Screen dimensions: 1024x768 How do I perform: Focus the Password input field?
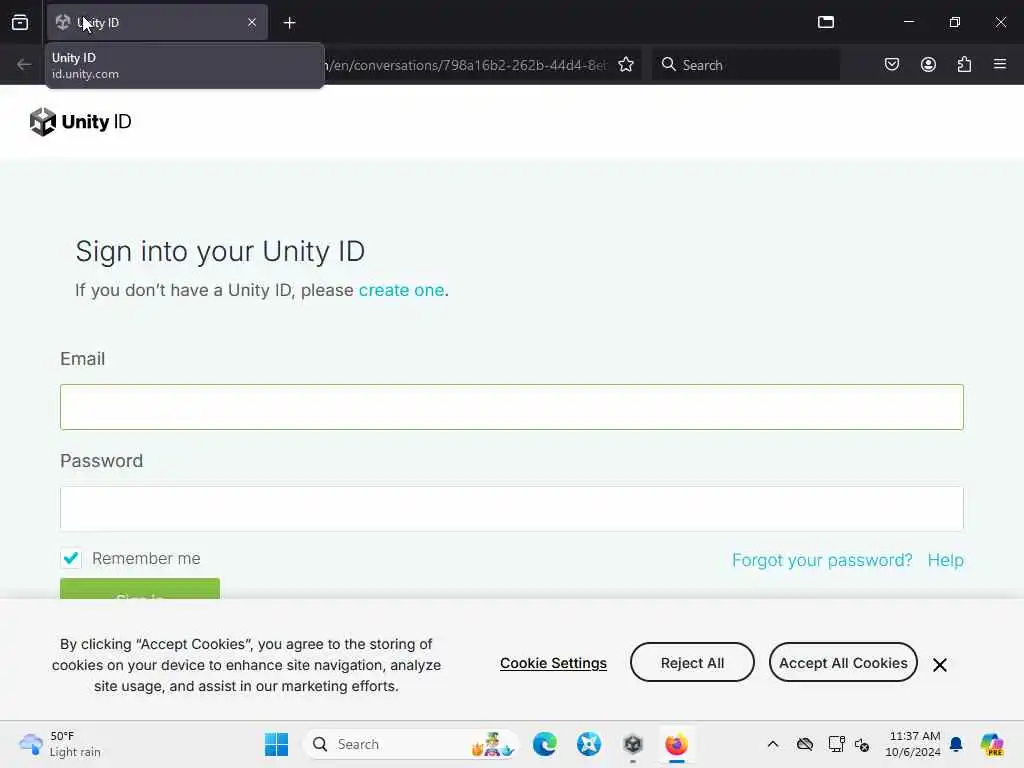(512, 509)
